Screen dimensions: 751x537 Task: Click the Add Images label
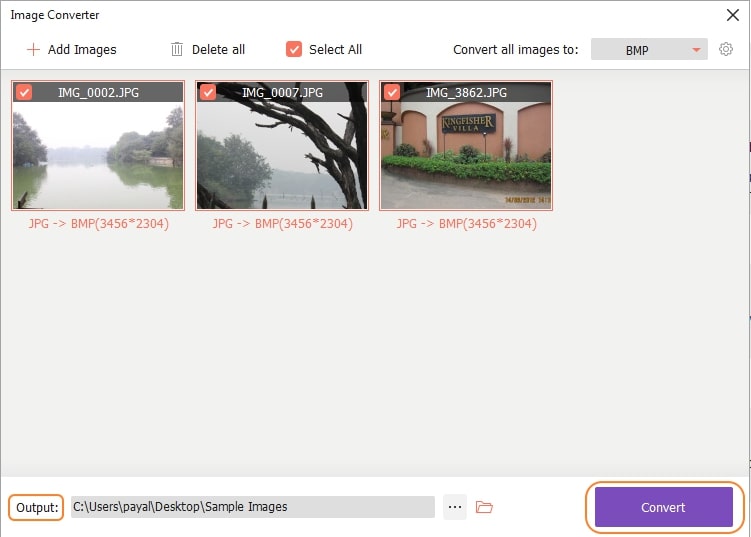click(x=81, y=49)
